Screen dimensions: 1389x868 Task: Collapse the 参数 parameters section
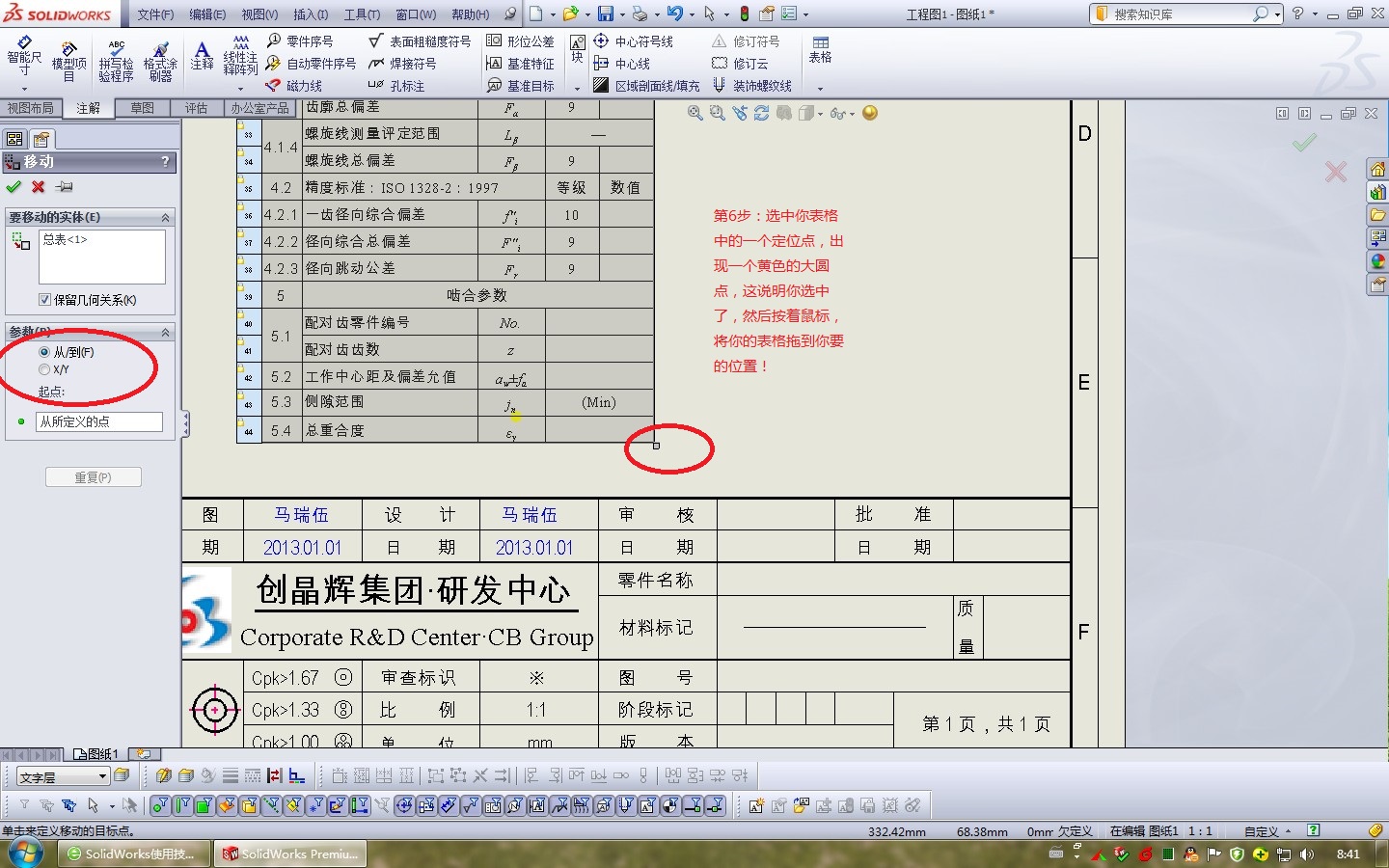point(165,333)
